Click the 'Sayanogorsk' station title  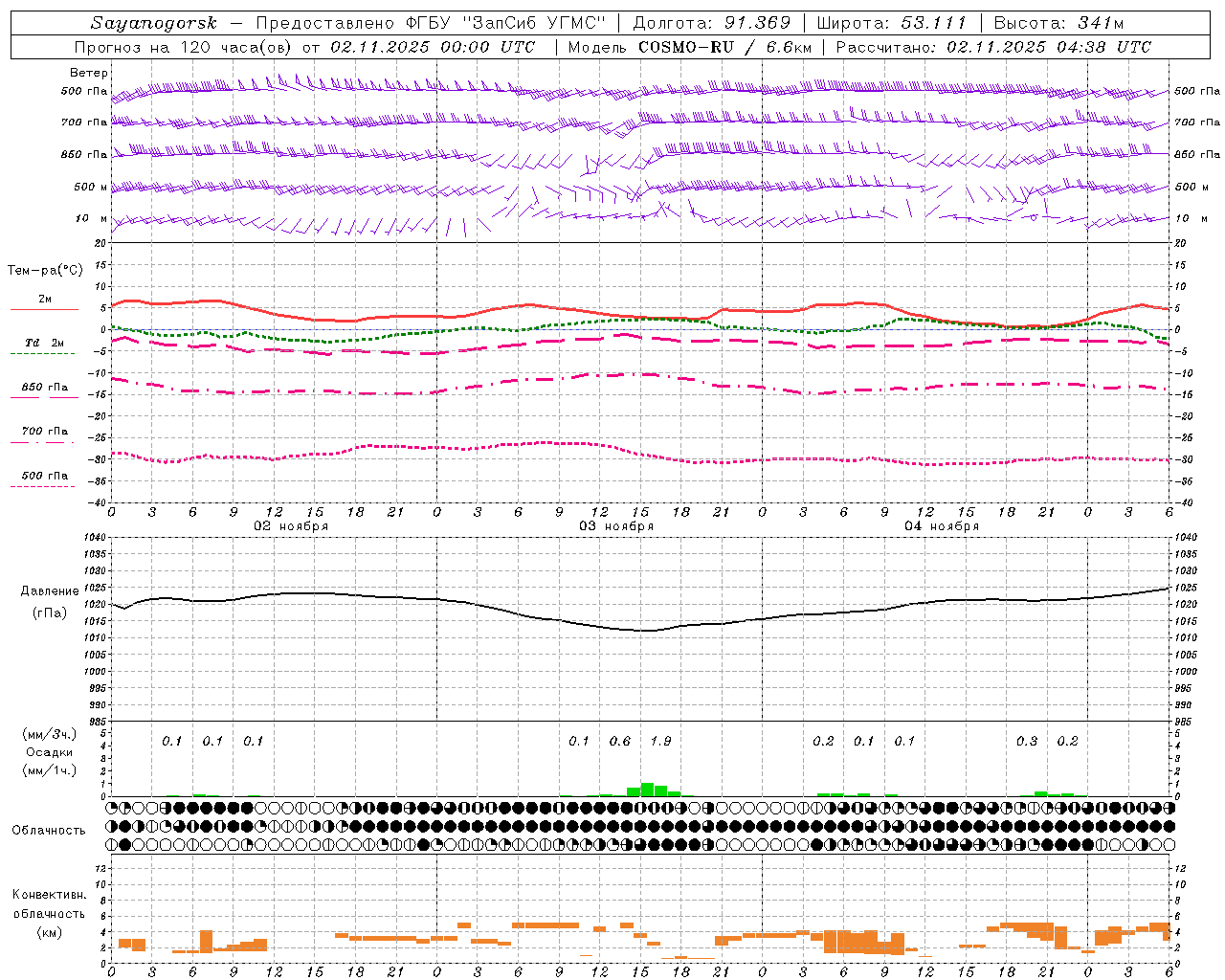click(154, 23)
